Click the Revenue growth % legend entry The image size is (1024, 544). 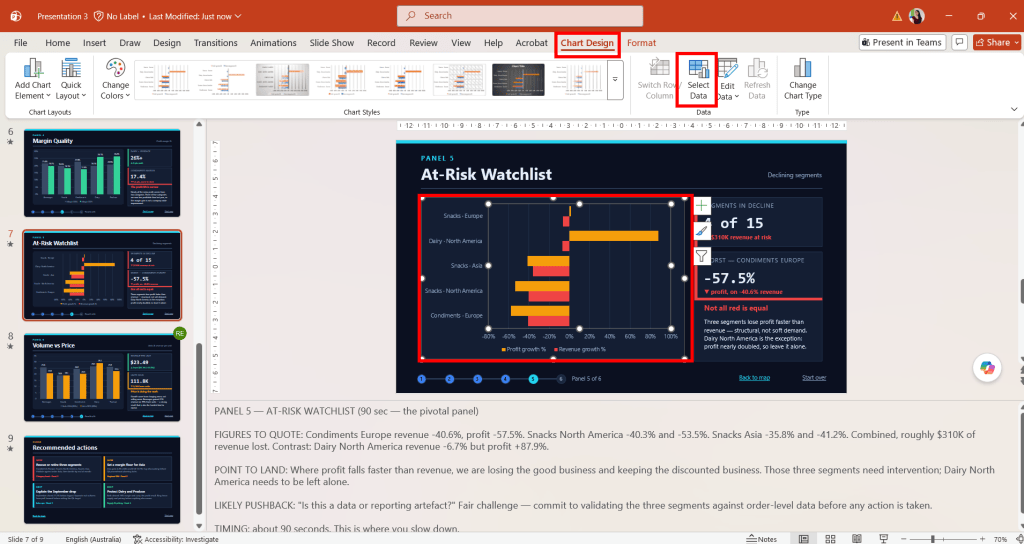(579, 349)
